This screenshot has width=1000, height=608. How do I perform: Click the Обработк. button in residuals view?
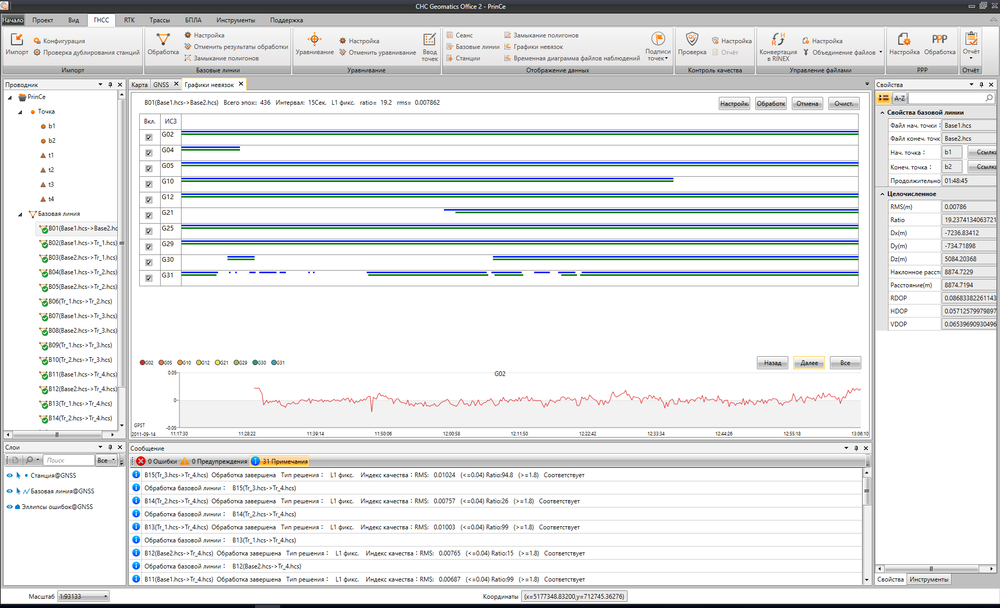770,103
